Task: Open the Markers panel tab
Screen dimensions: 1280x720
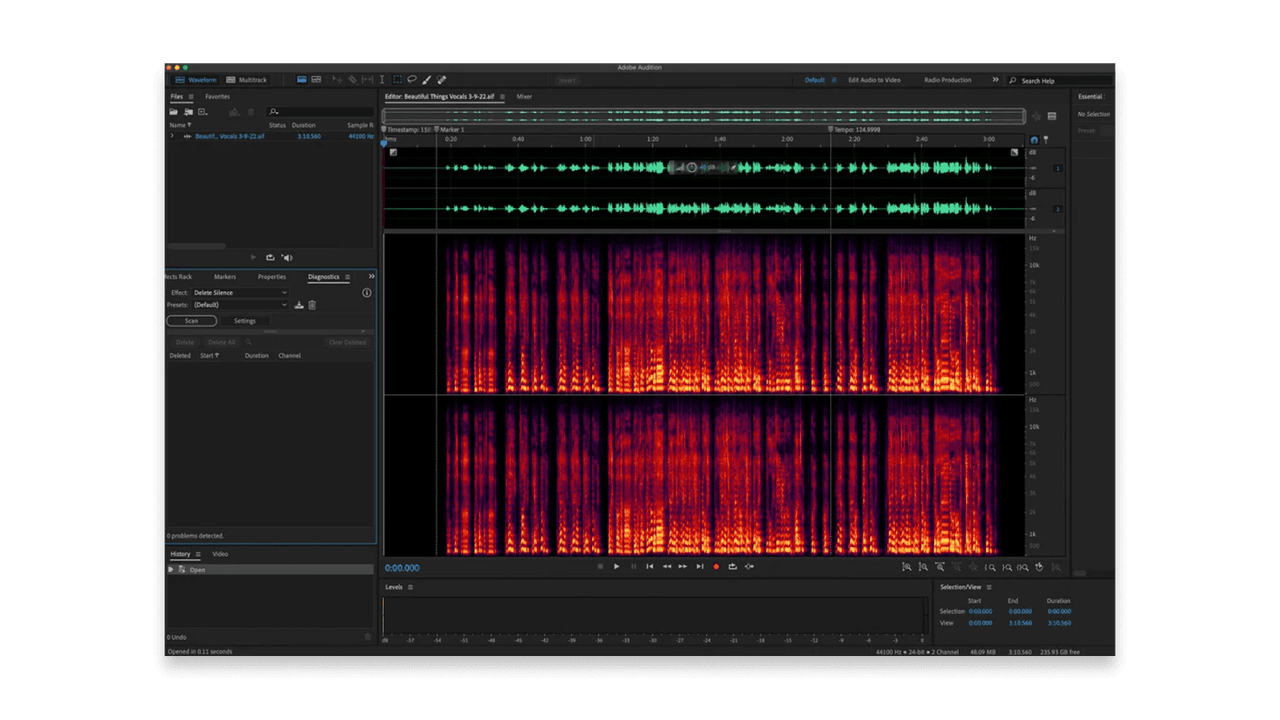Action: coord(224,277)
